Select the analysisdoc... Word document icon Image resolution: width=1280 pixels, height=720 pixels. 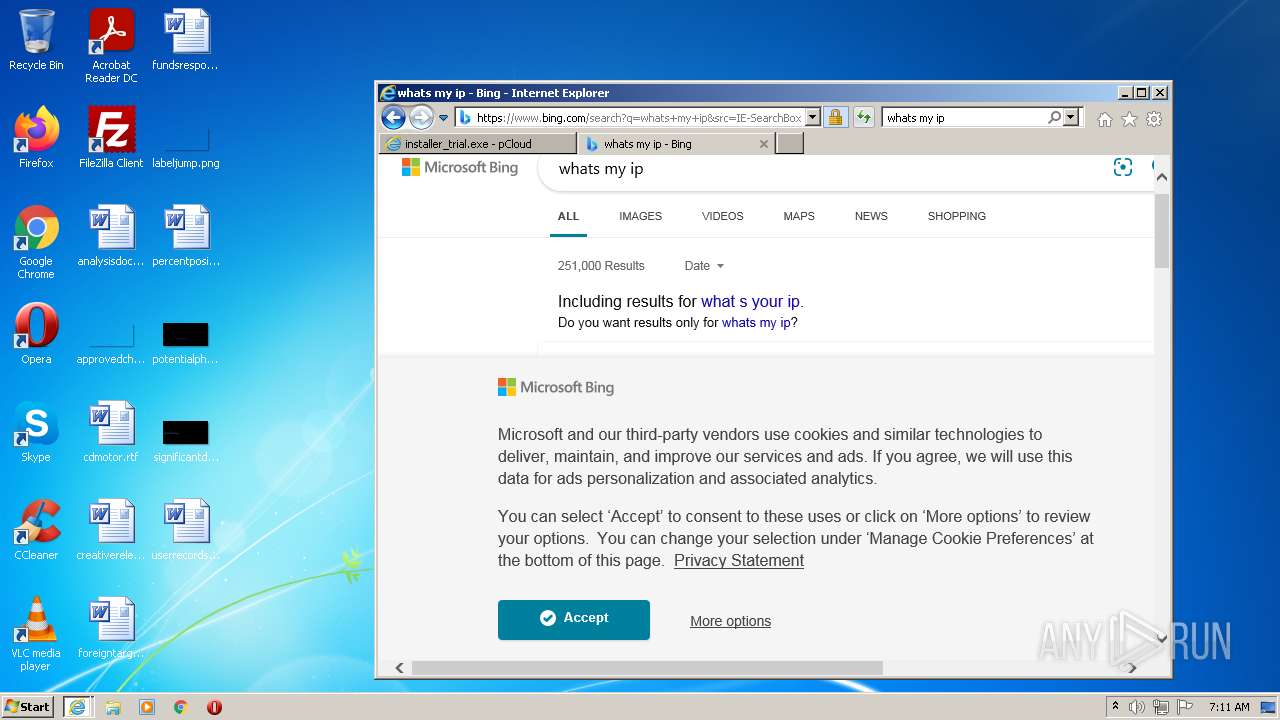[x=111, y=236]
